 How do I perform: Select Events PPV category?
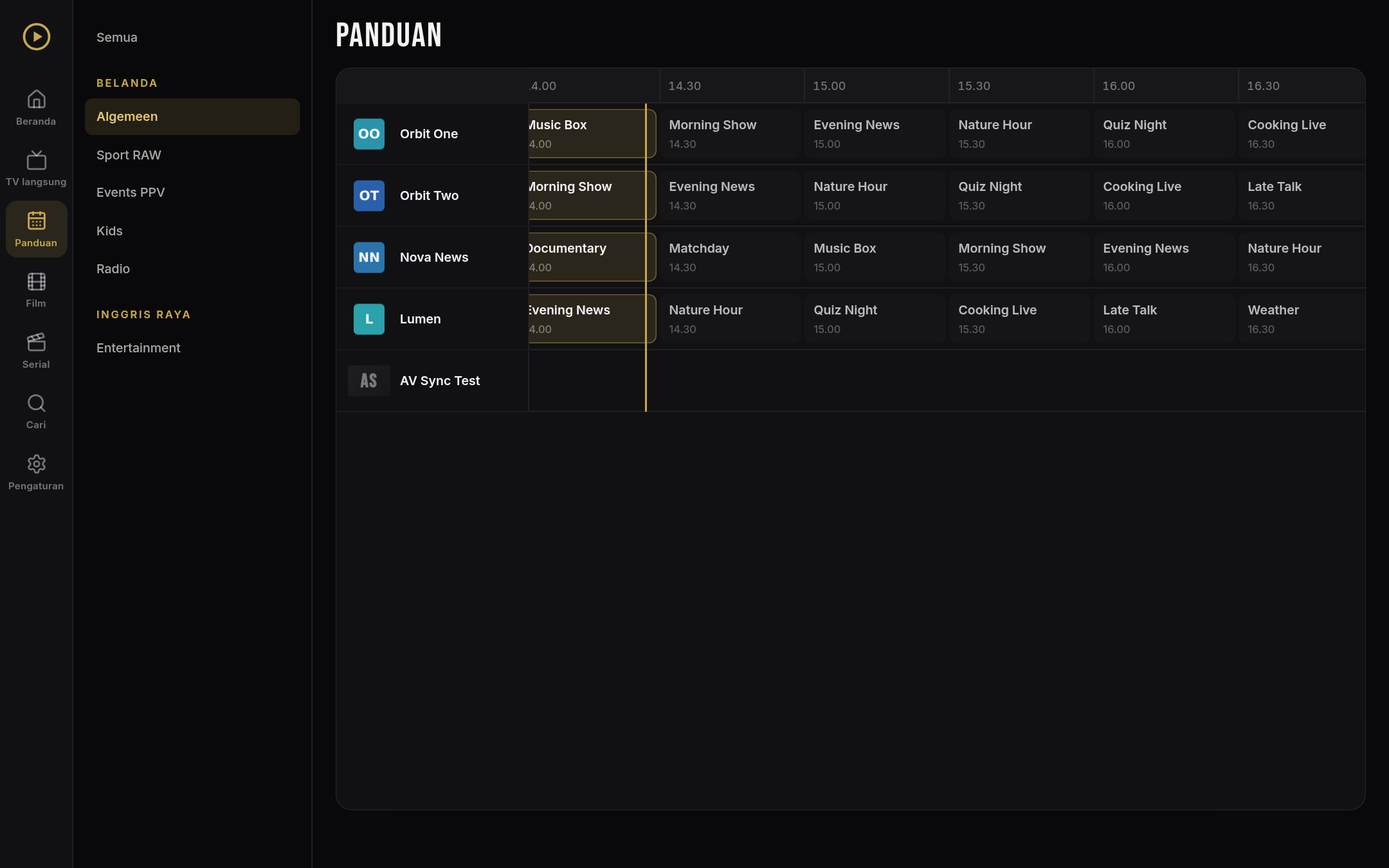point(192,192)
